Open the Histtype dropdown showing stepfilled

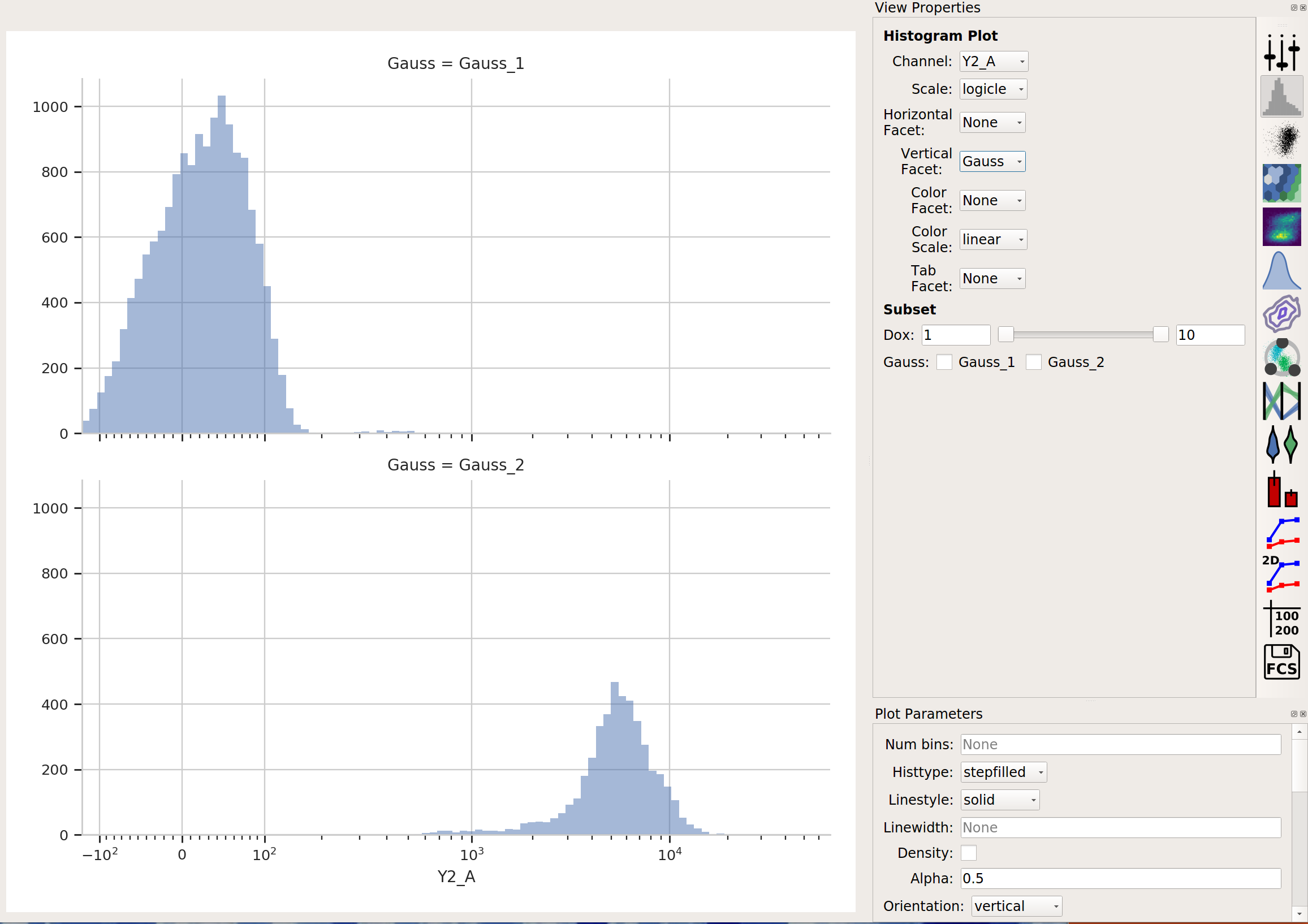[1003, 772]
